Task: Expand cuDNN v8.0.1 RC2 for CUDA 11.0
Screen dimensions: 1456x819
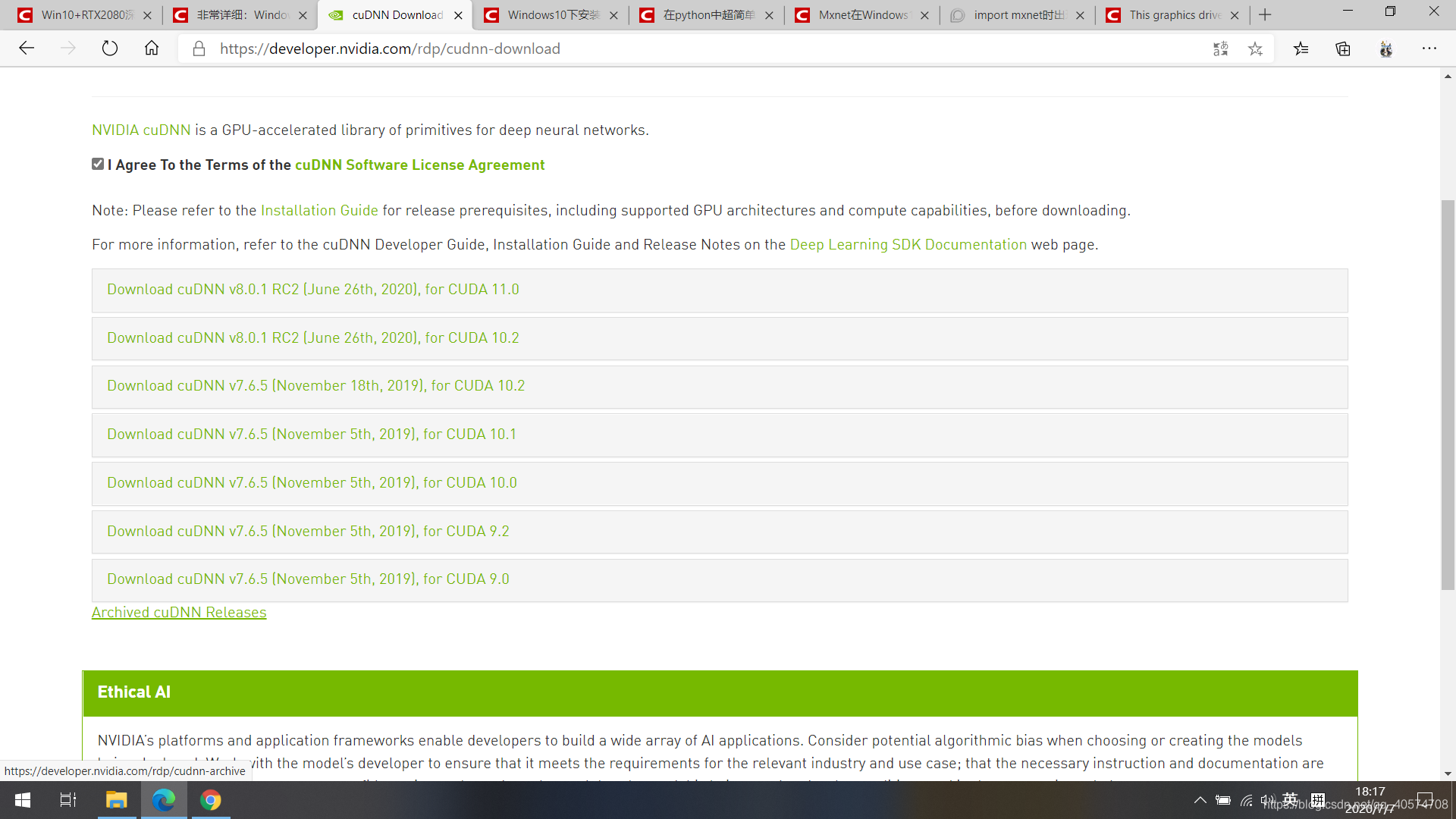Action: point(313,290)
